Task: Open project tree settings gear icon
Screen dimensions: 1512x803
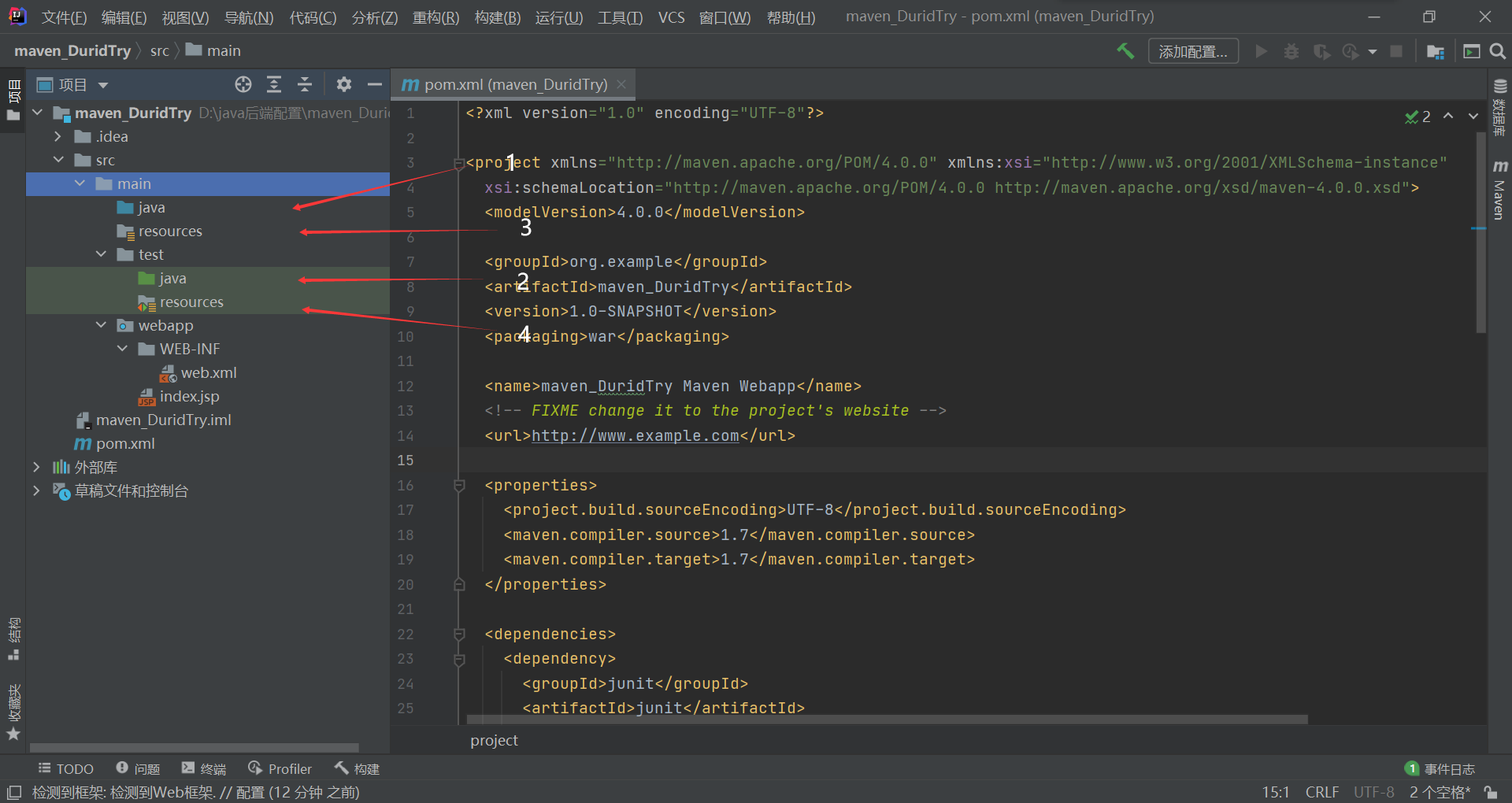Action: (344, 84)
